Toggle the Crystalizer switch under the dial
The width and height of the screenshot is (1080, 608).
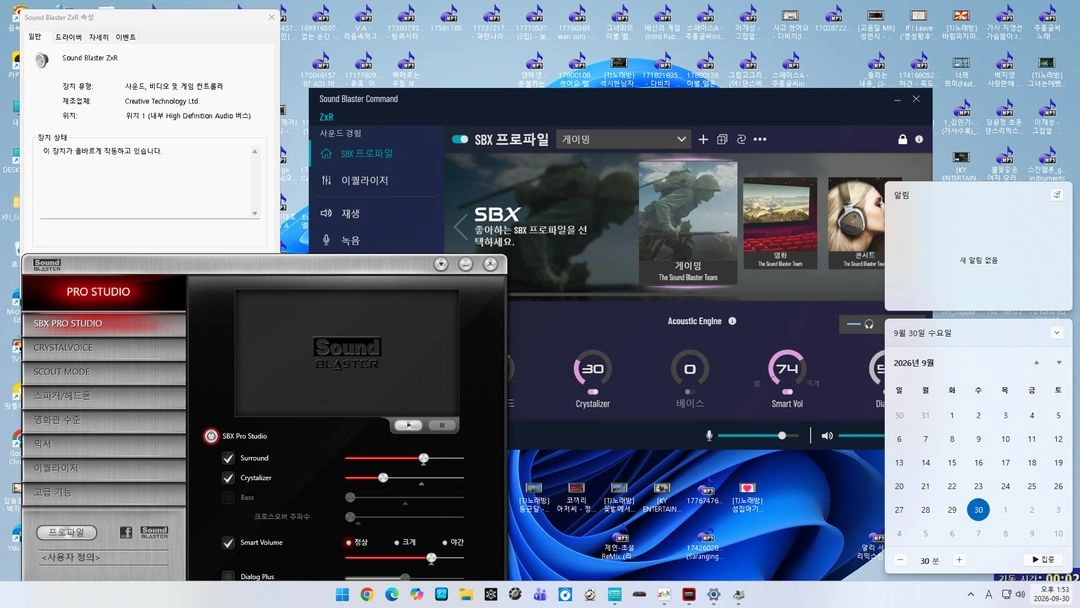tap(592, 392)
